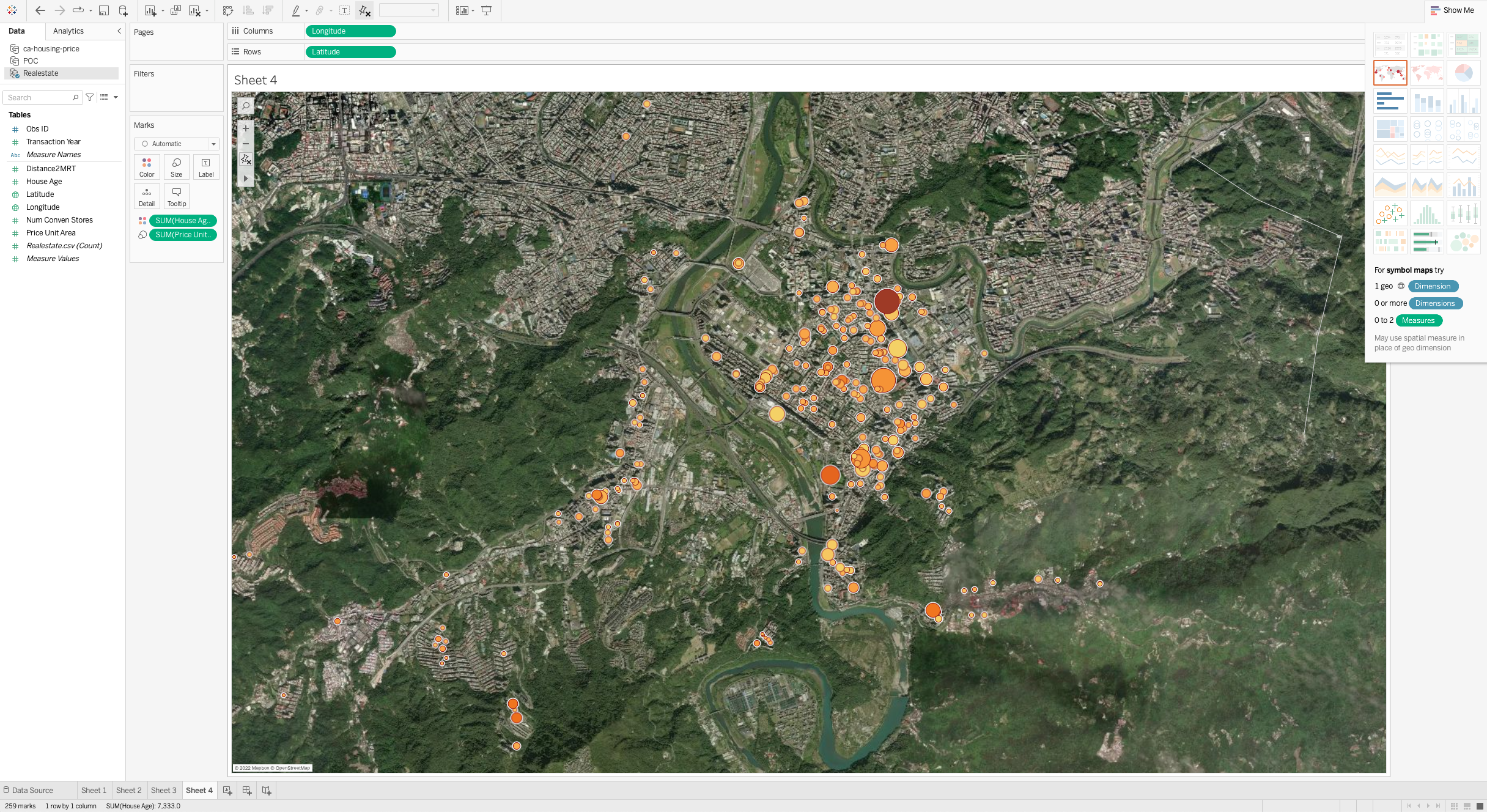The height and width of the screenshot is (812, 1487).
Task: Click the Color marks card button
Action: coord(147,167)
